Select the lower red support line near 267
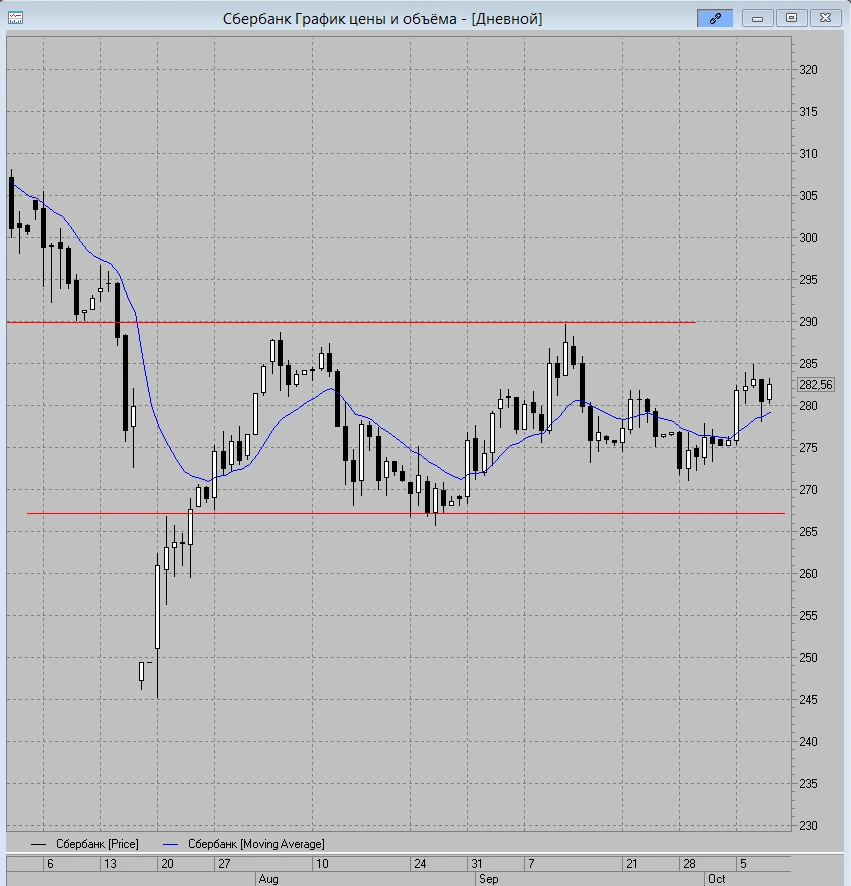Image resolution: width=851 pixels, height=886 pixels. pyautogui.click(x=406, y=513)
